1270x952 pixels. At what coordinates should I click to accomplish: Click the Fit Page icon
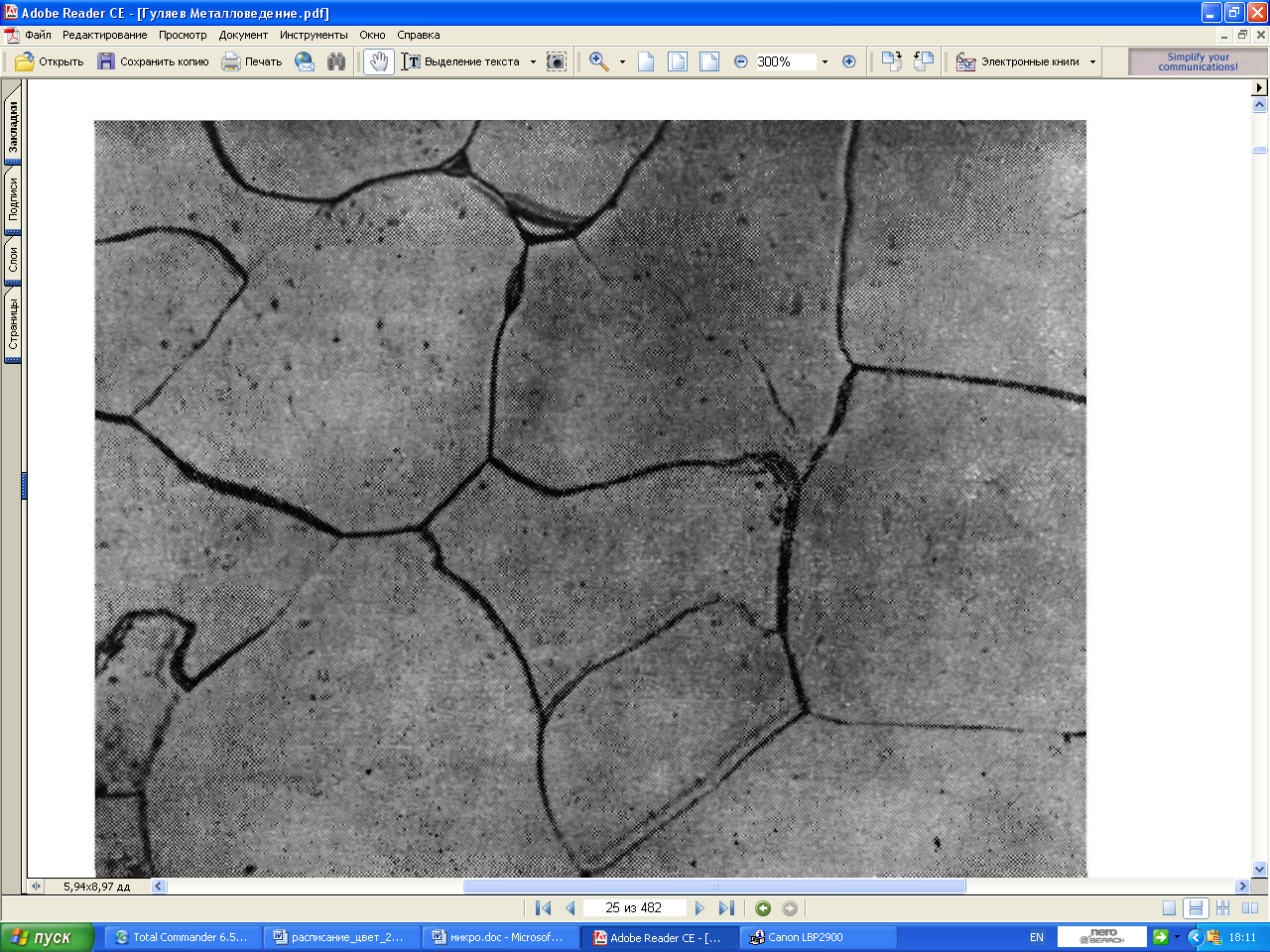point(678,61)
